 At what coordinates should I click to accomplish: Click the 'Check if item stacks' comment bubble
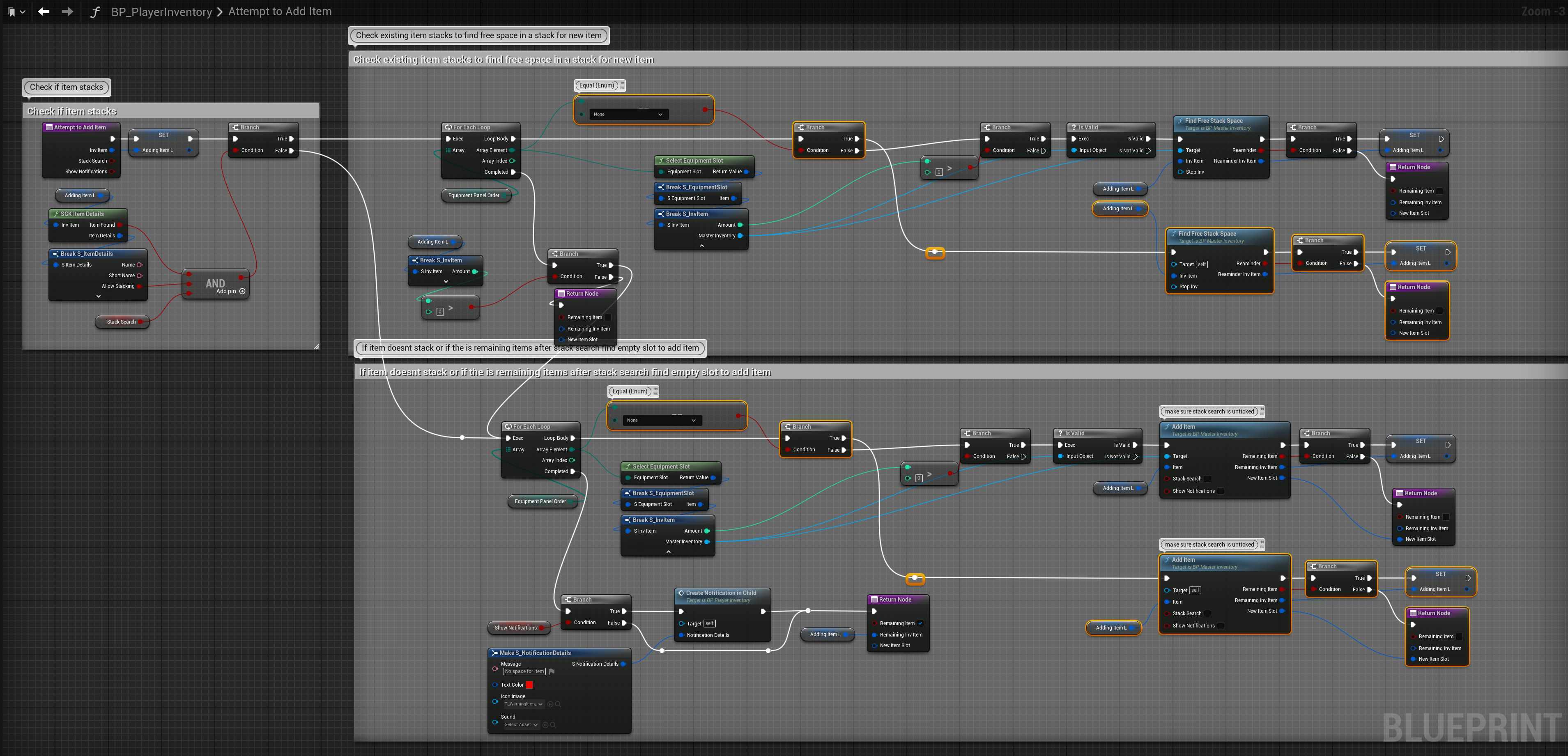[x=67, y=87]
